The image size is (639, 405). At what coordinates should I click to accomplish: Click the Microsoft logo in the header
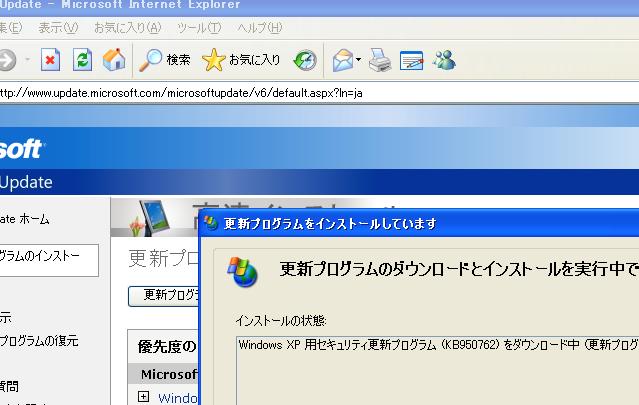coord(22,149)
